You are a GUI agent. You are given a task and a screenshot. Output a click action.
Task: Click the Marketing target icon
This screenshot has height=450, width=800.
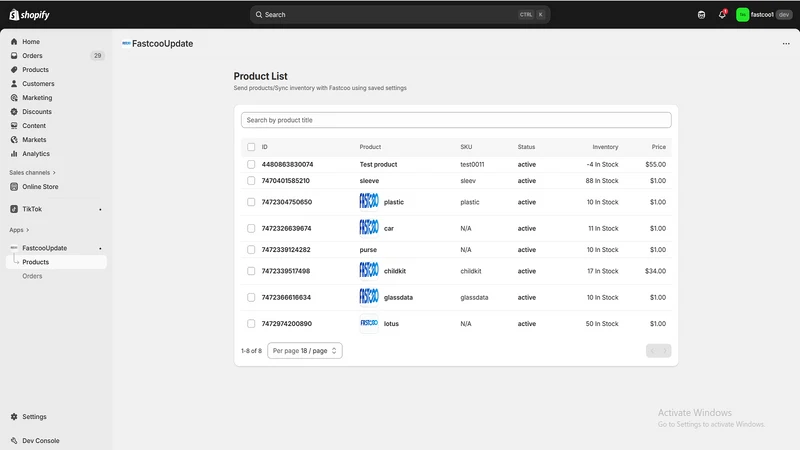14,97
